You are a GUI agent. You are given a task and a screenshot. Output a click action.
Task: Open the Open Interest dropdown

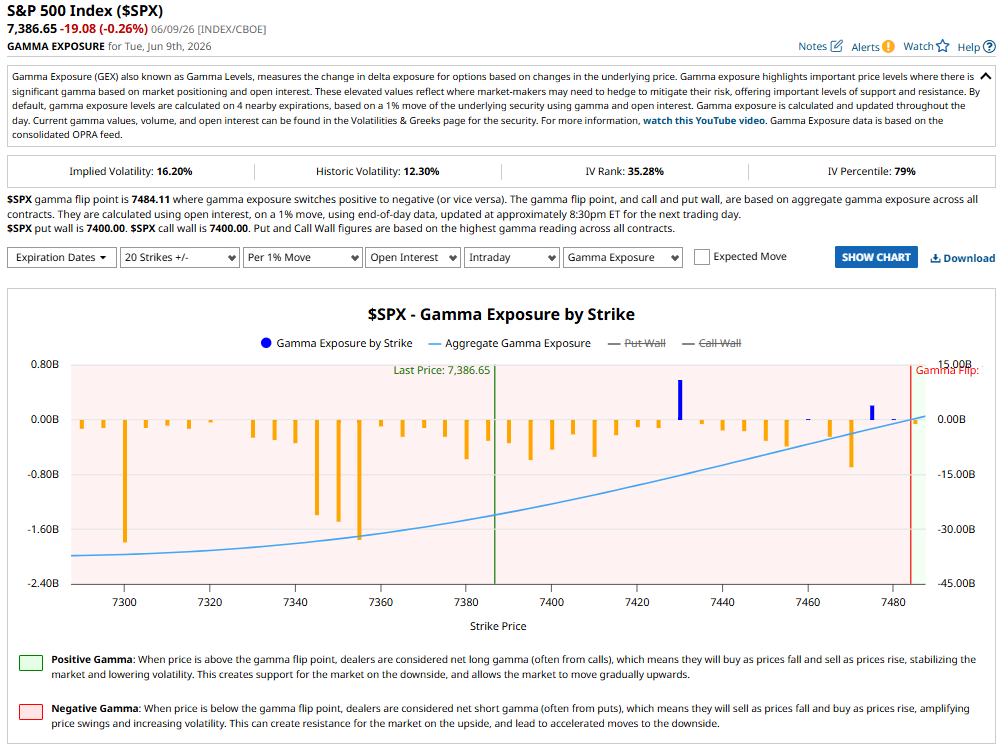413,258
